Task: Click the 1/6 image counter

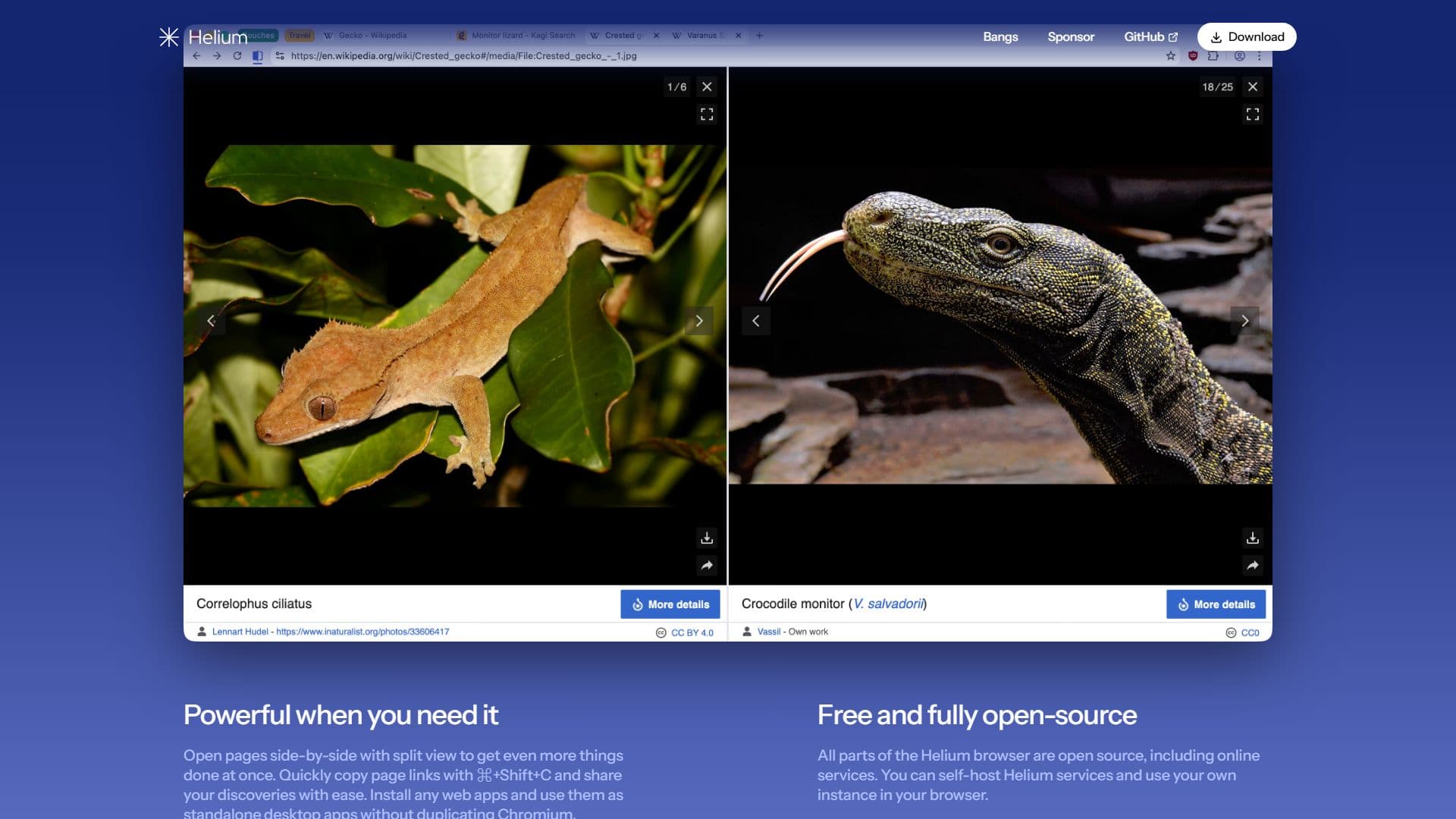Action: click(x=676, y=86)
